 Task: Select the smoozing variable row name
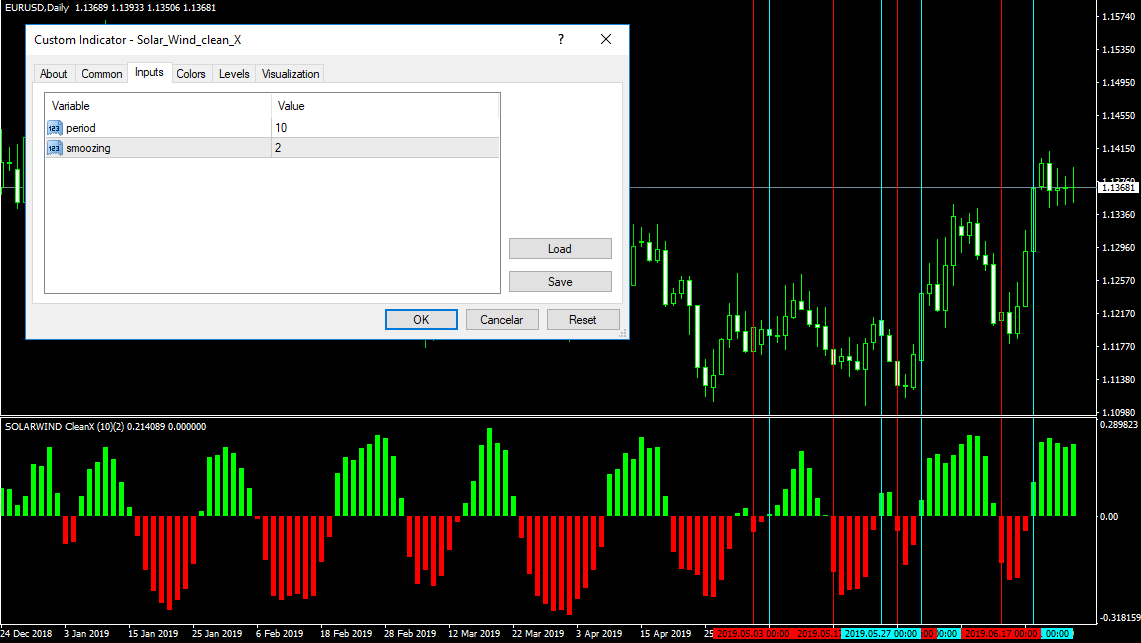88,148
